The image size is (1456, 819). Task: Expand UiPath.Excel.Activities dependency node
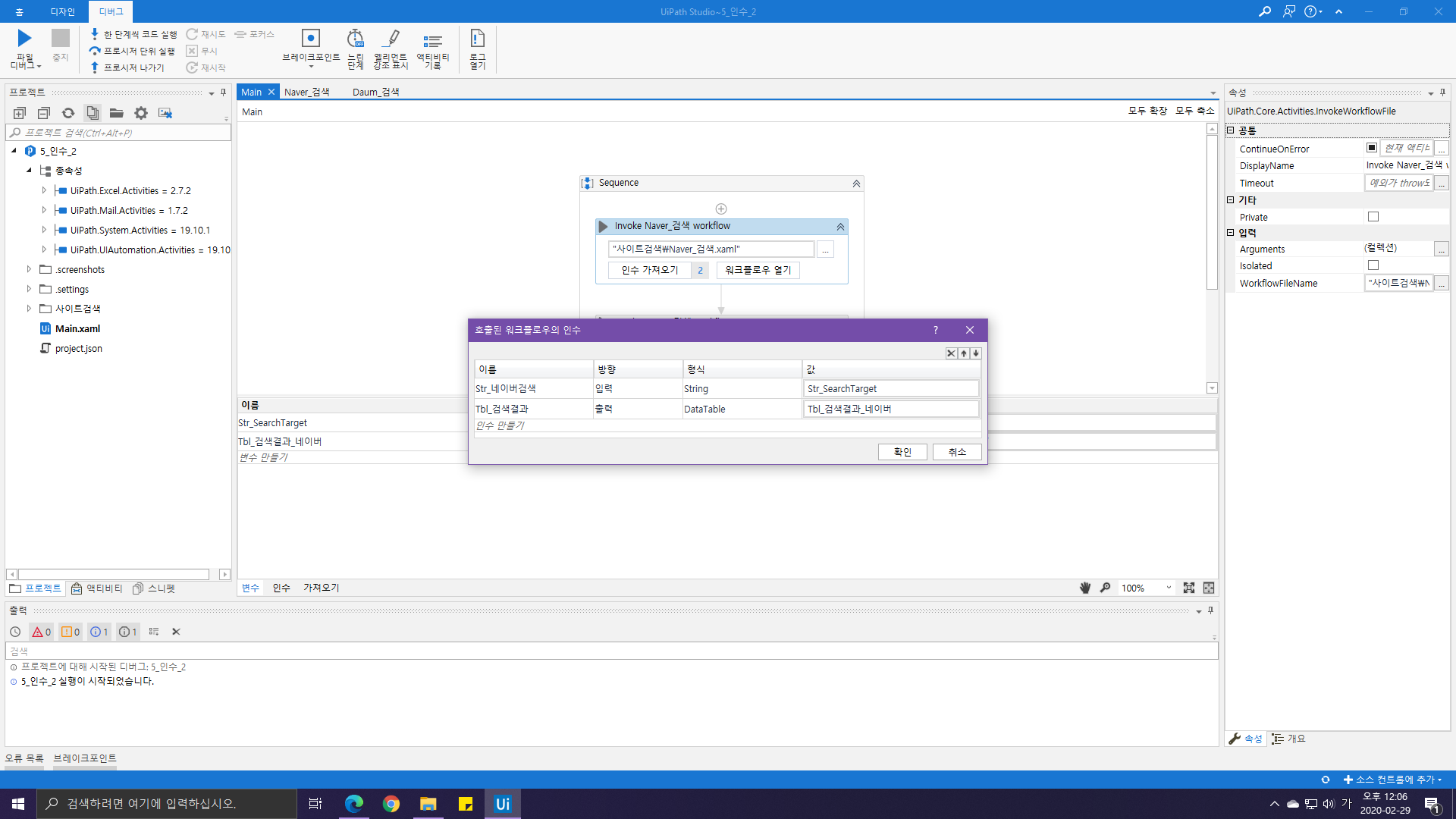[x=44, y=190]
